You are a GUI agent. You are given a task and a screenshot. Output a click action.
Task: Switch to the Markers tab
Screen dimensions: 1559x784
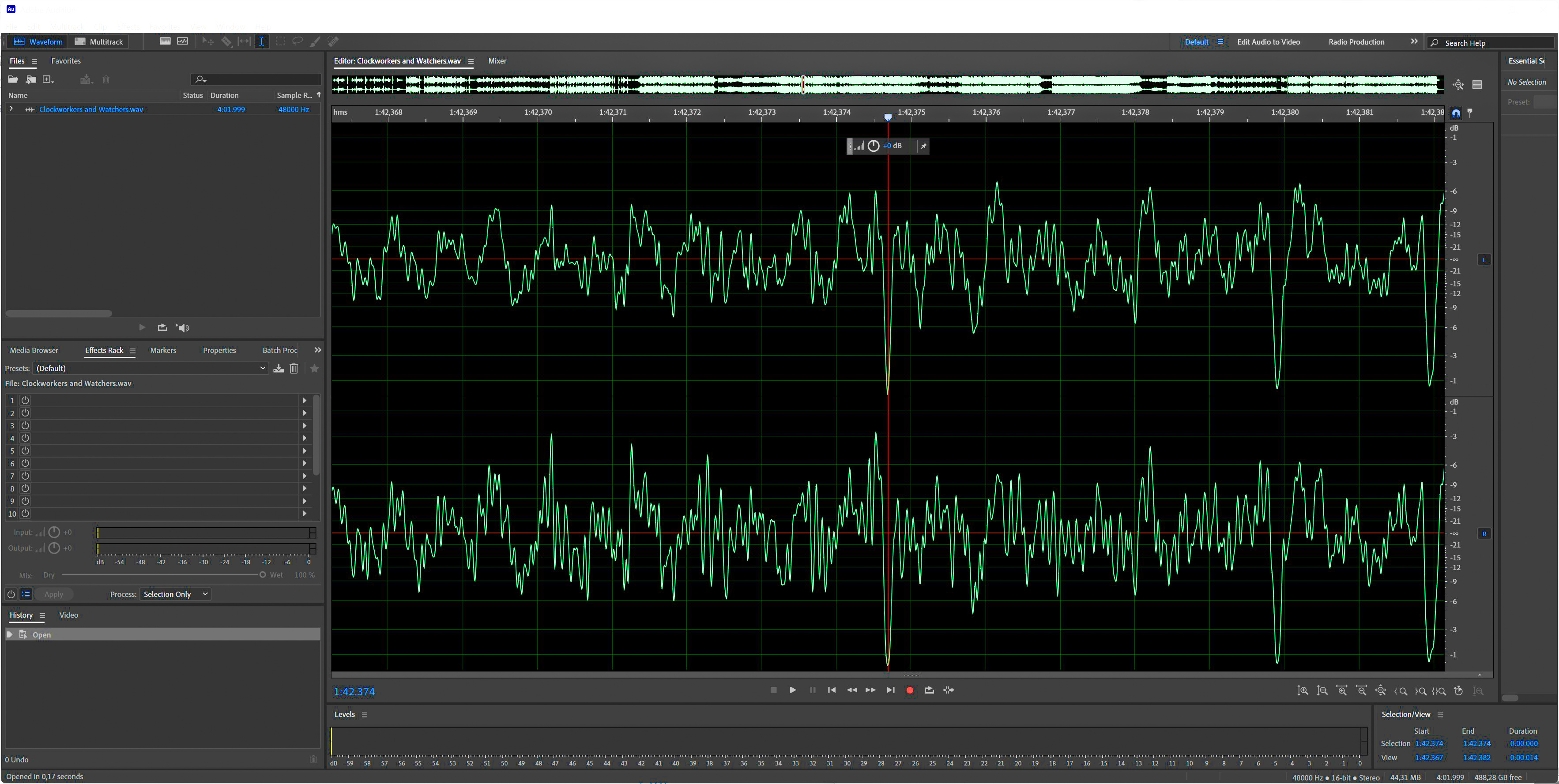[x=163, y=350]
